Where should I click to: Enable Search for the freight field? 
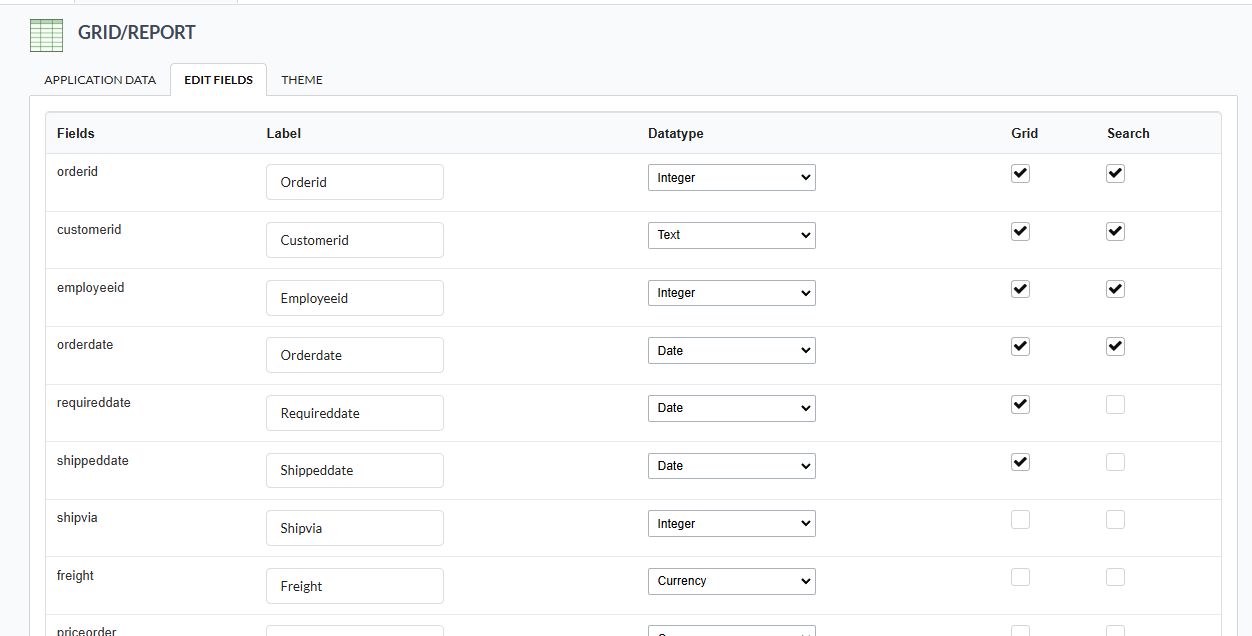(1115, 577)
